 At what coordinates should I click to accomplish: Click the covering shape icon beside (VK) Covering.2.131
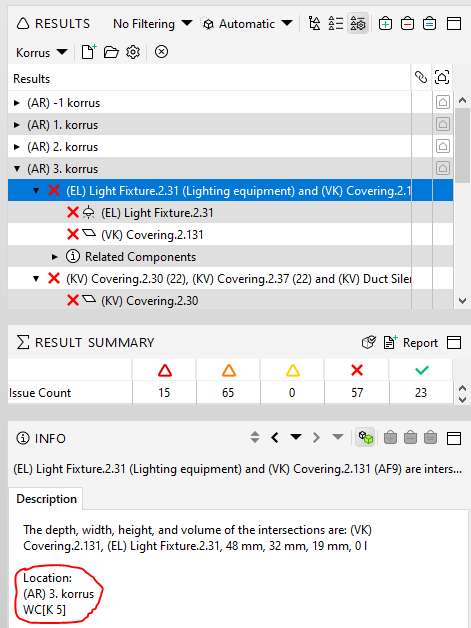coord(89,232)
